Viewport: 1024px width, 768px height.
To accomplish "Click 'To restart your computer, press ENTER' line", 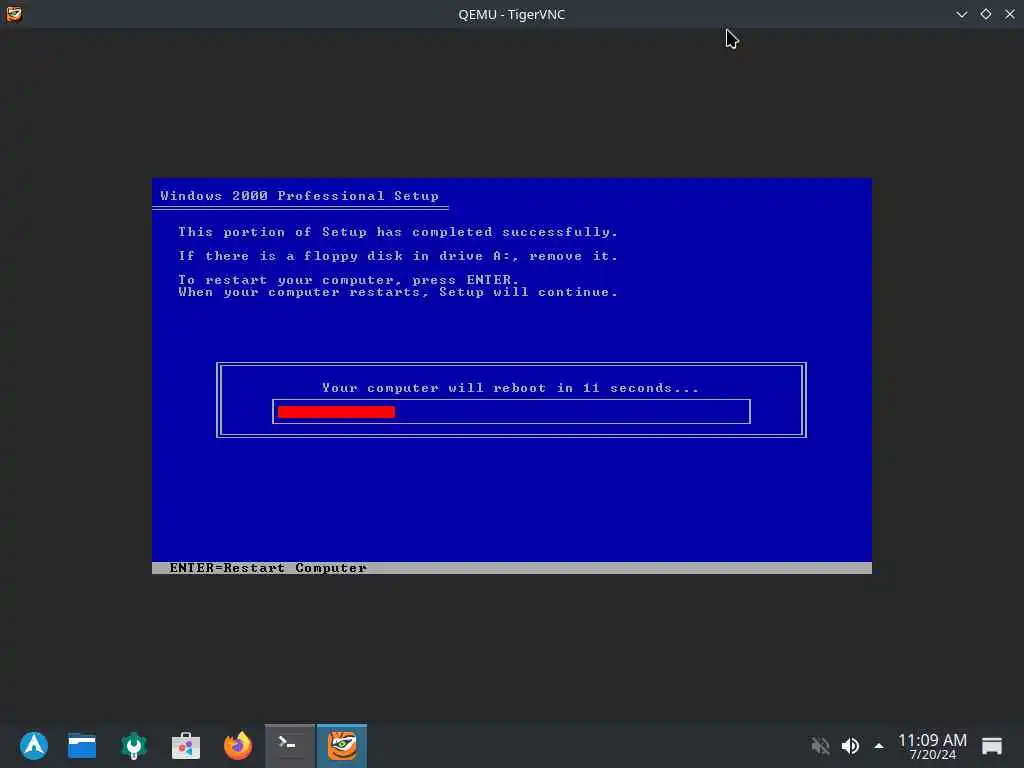I will 348,280.
